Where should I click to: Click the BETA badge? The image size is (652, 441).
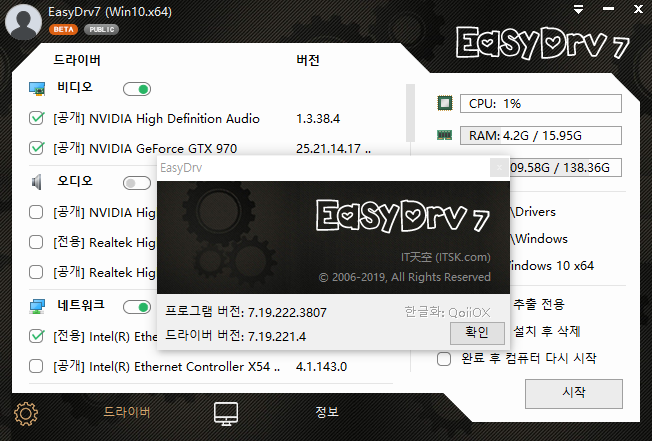(63, 30)
